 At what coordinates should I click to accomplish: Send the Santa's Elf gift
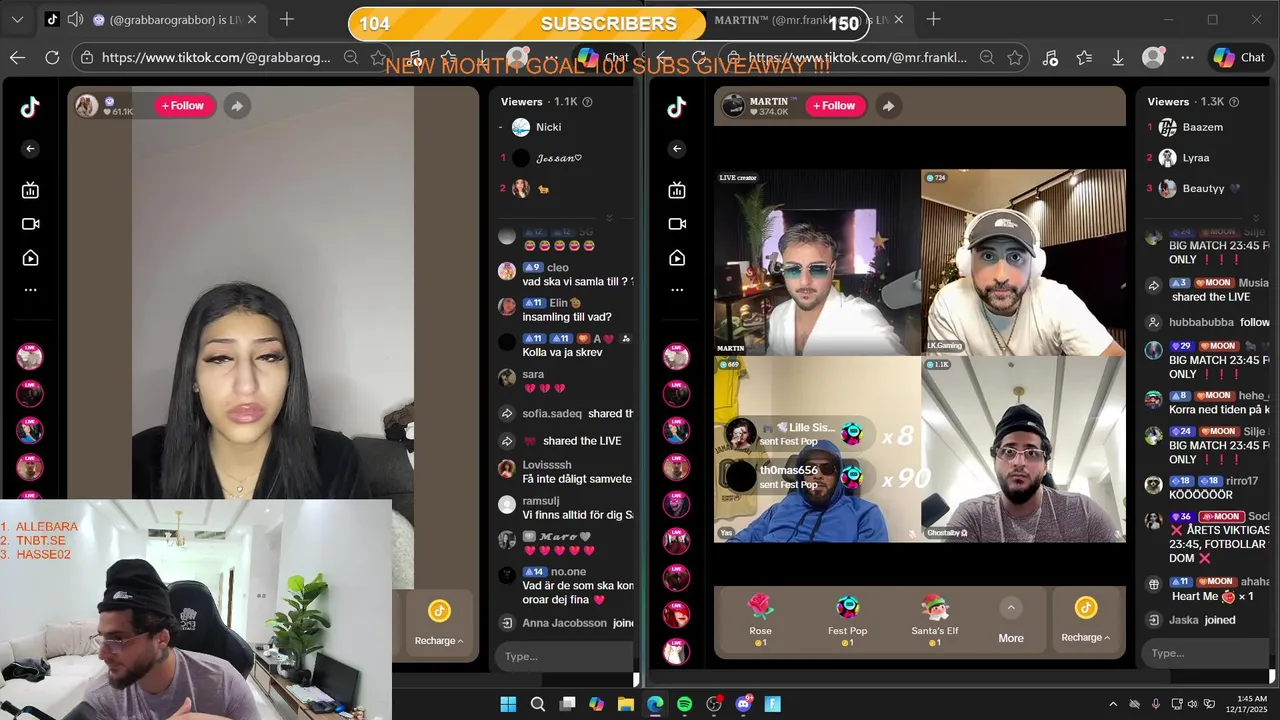pyautogui.click(x=935, y=617)
